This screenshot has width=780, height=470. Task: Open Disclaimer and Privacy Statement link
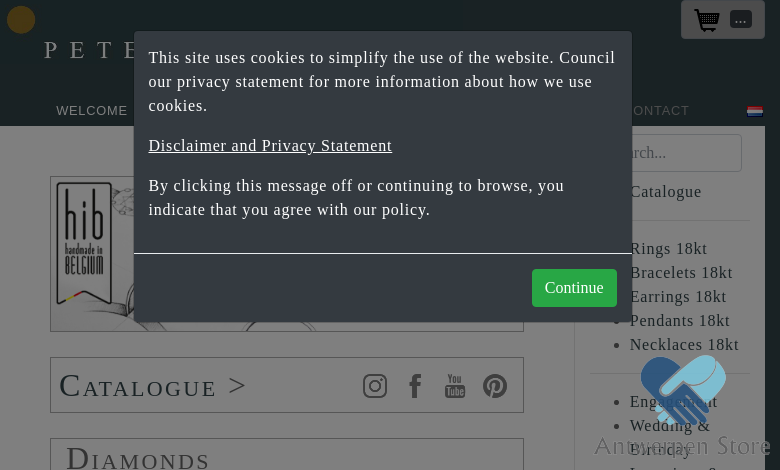click(270, 146)
